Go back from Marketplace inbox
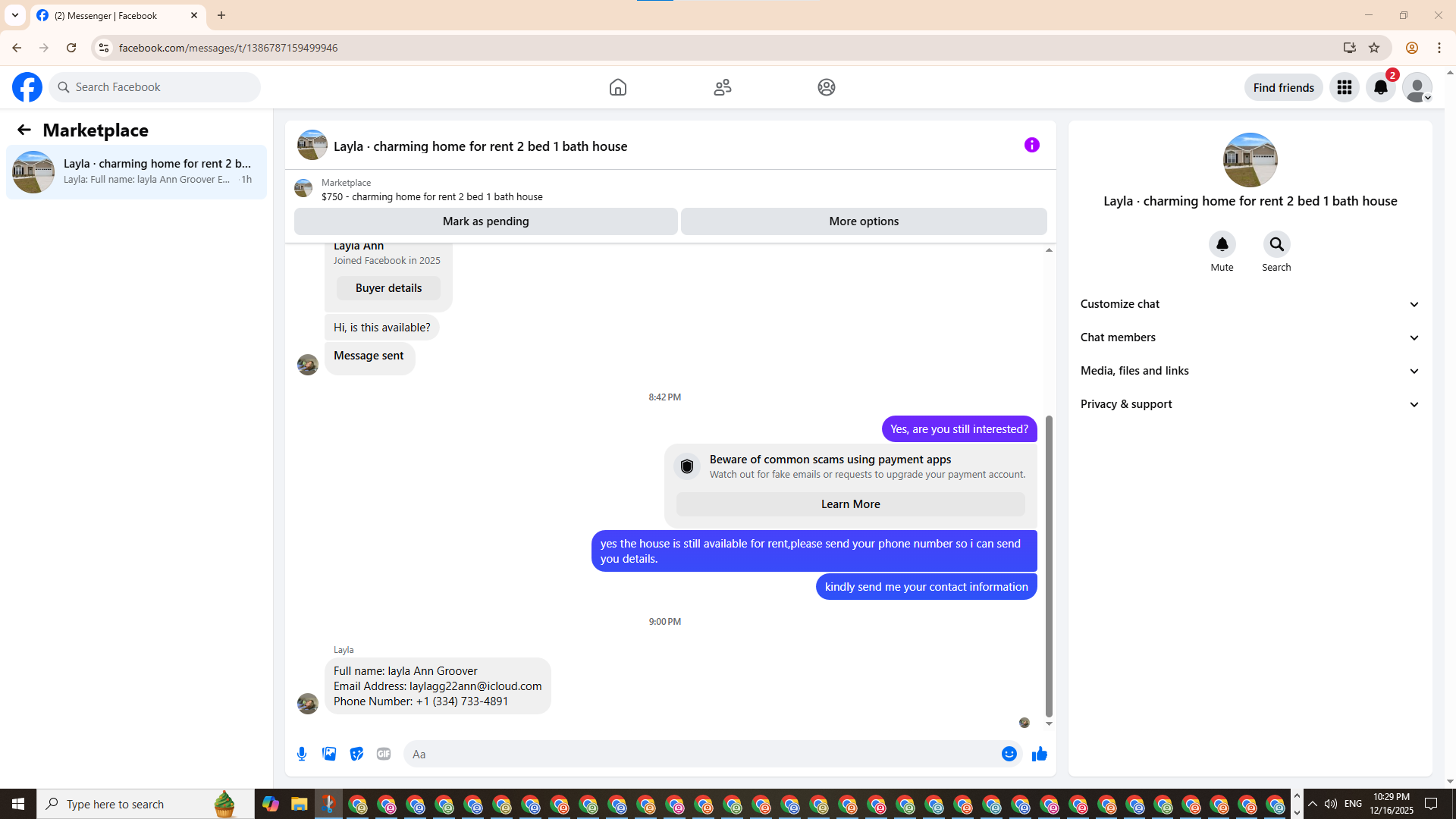The width and height of the screenshot is (1456, 819). [x=24, y=130]
